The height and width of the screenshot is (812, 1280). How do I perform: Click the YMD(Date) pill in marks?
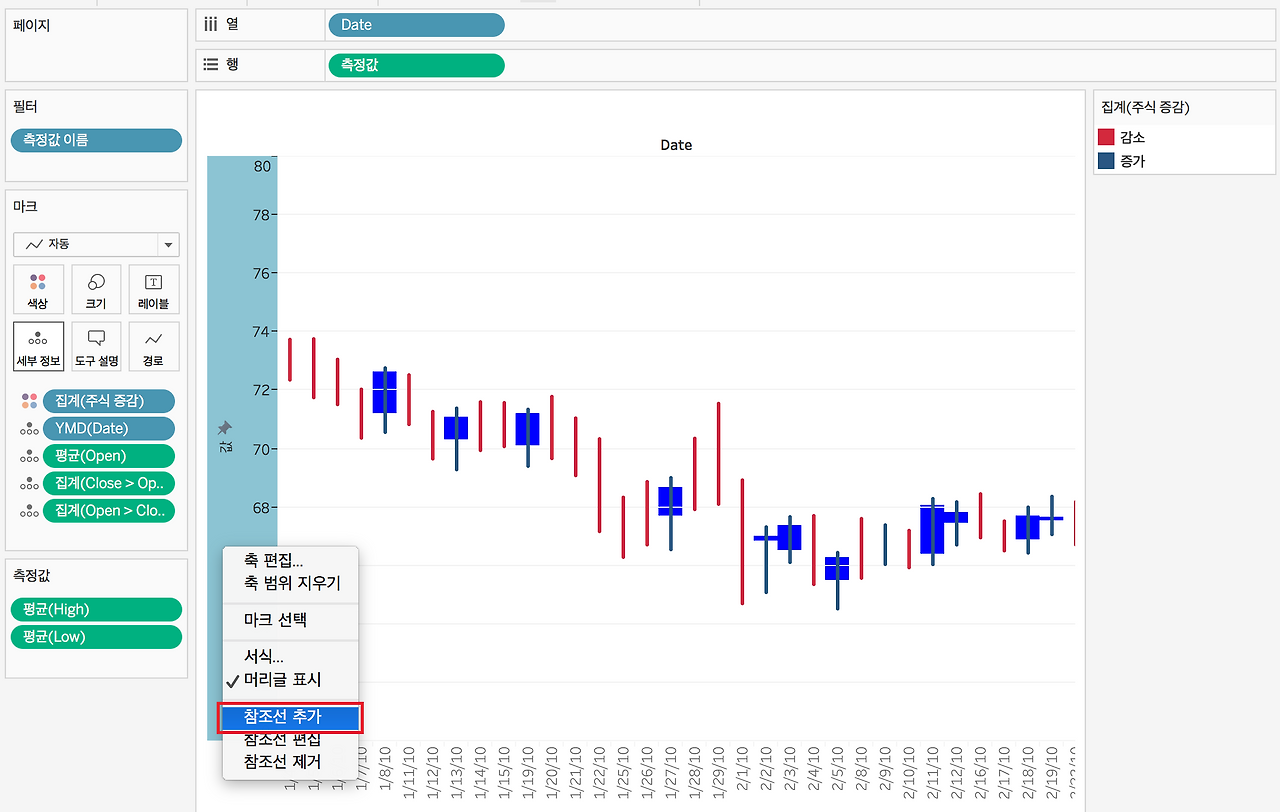pos(108,429)
